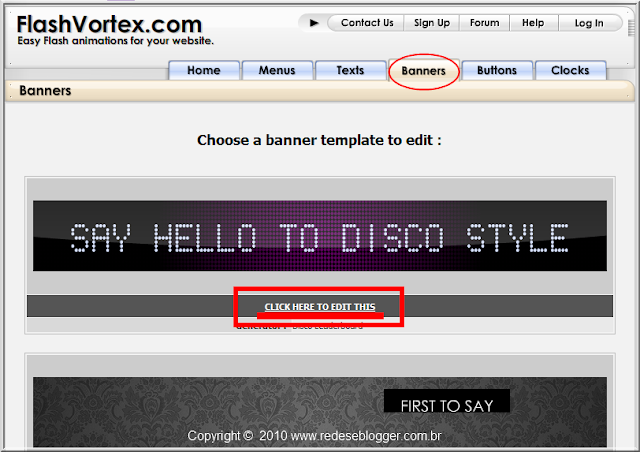Click the tagline 'Easy Flash animations for your website.'

(x=116, y=41)
